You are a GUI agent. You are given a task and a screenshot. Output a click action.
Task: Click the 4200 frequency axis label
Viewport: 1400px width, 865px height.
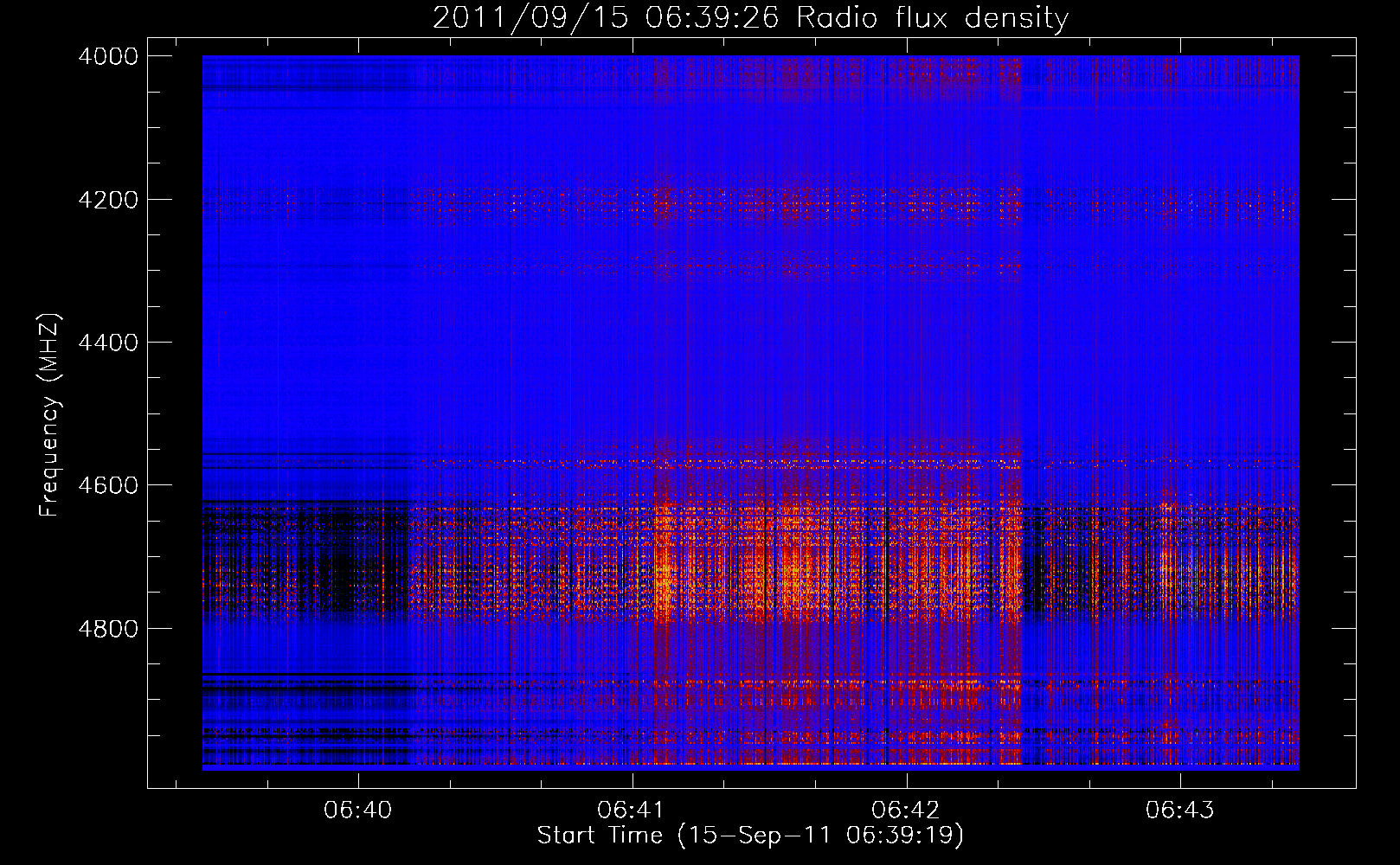108,200
